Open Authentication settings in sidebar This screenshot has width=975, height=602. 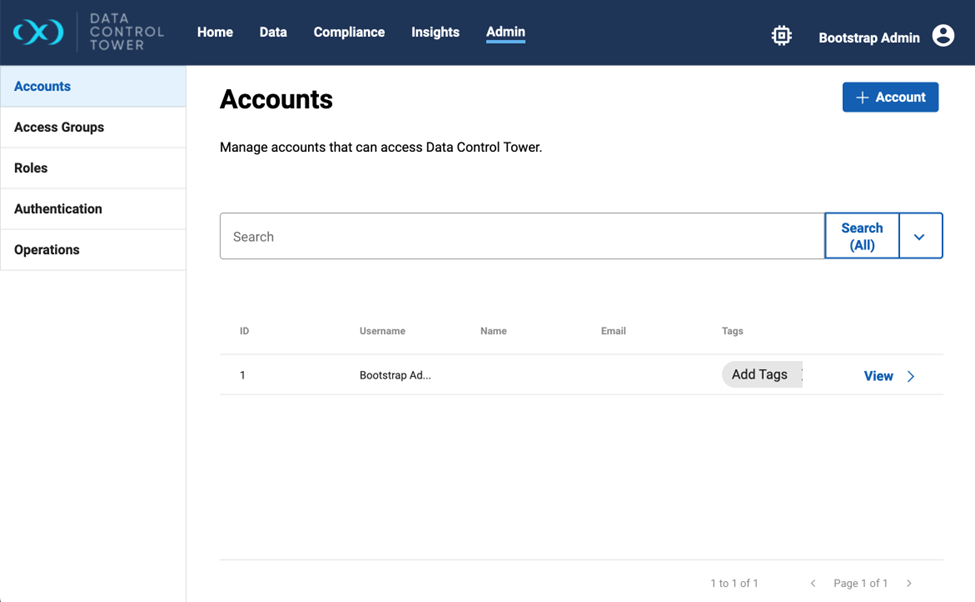[58, 209]
